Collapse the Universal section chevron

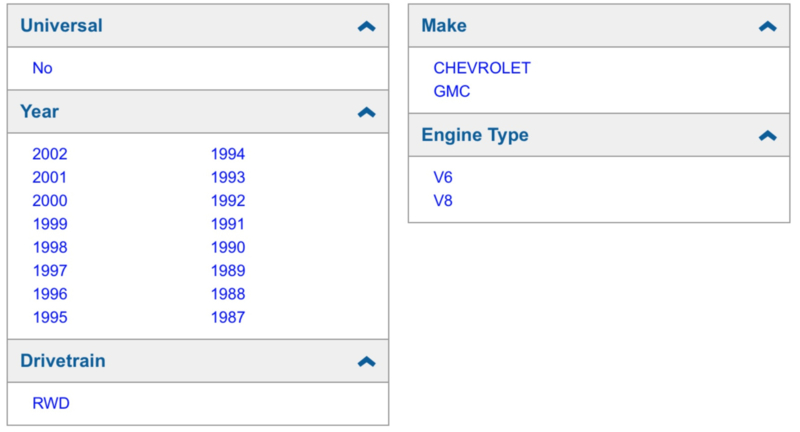[x=366, y=27]
